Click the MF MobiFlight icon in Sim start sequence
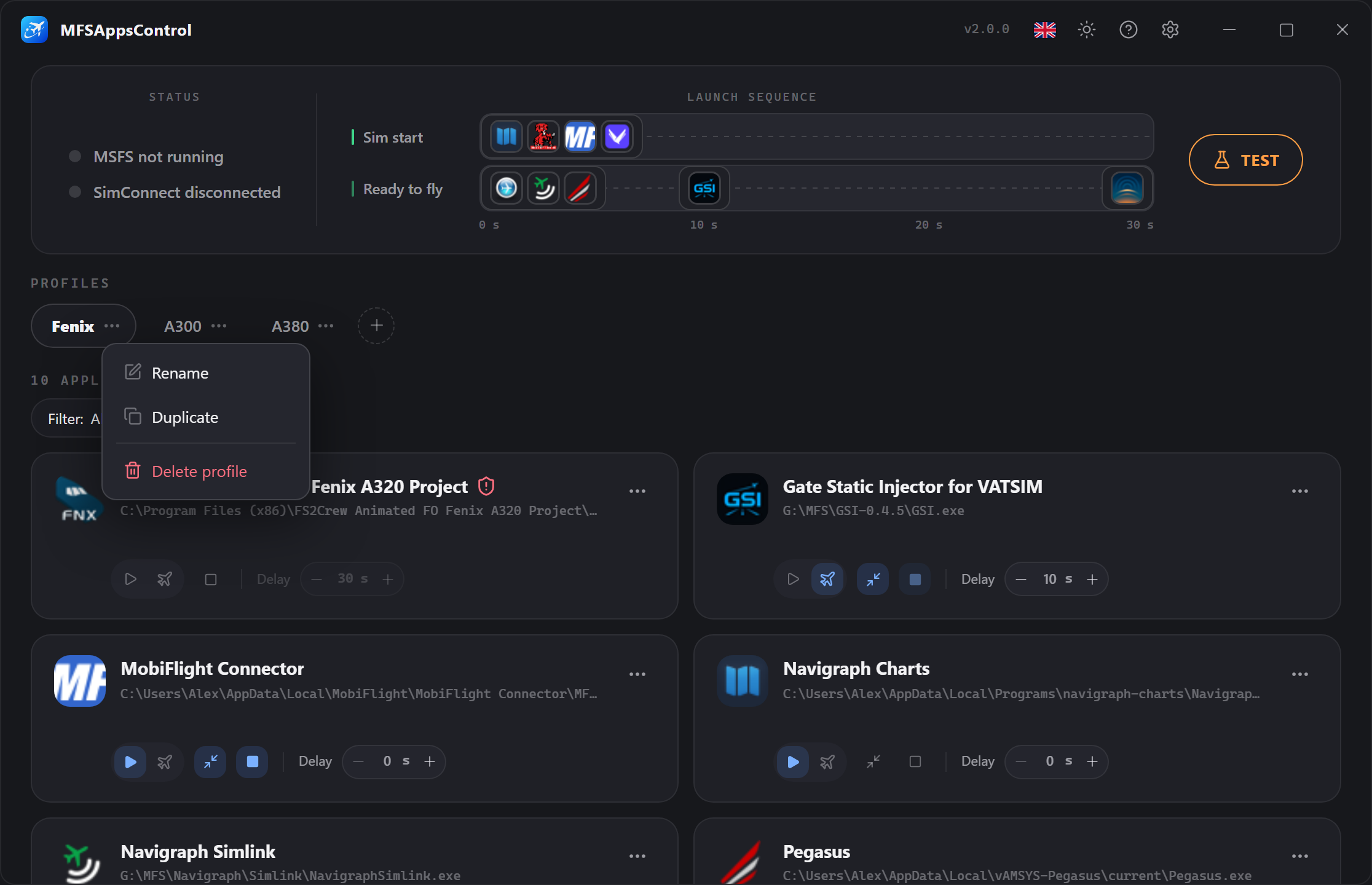Screen dimensions: 1372x885 click(x=580, y=136)
